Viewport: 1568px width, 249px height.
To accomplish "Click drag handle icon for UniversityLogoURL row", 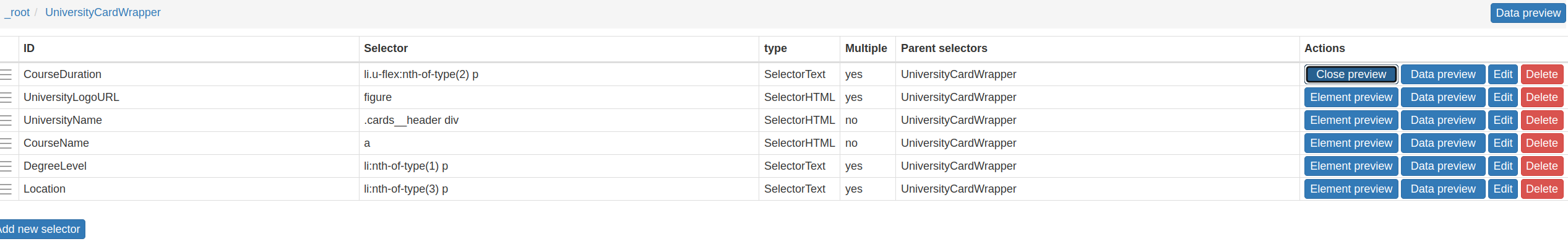I will 6,97.
